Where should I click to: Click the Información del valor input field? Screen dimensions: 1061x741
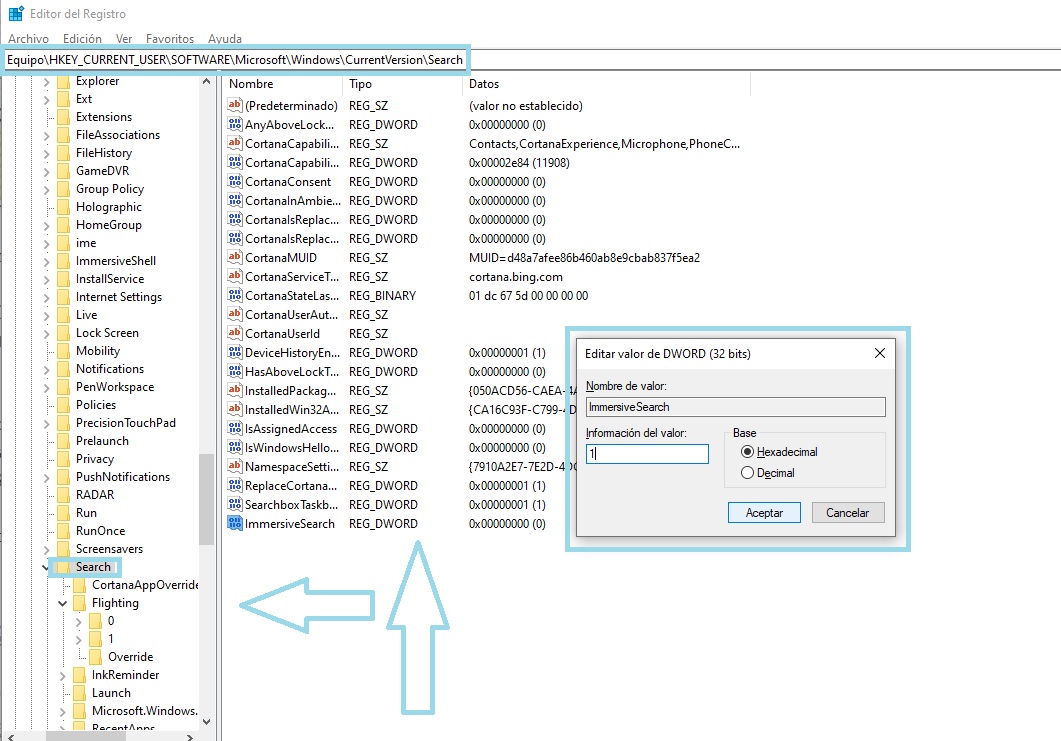647,453
